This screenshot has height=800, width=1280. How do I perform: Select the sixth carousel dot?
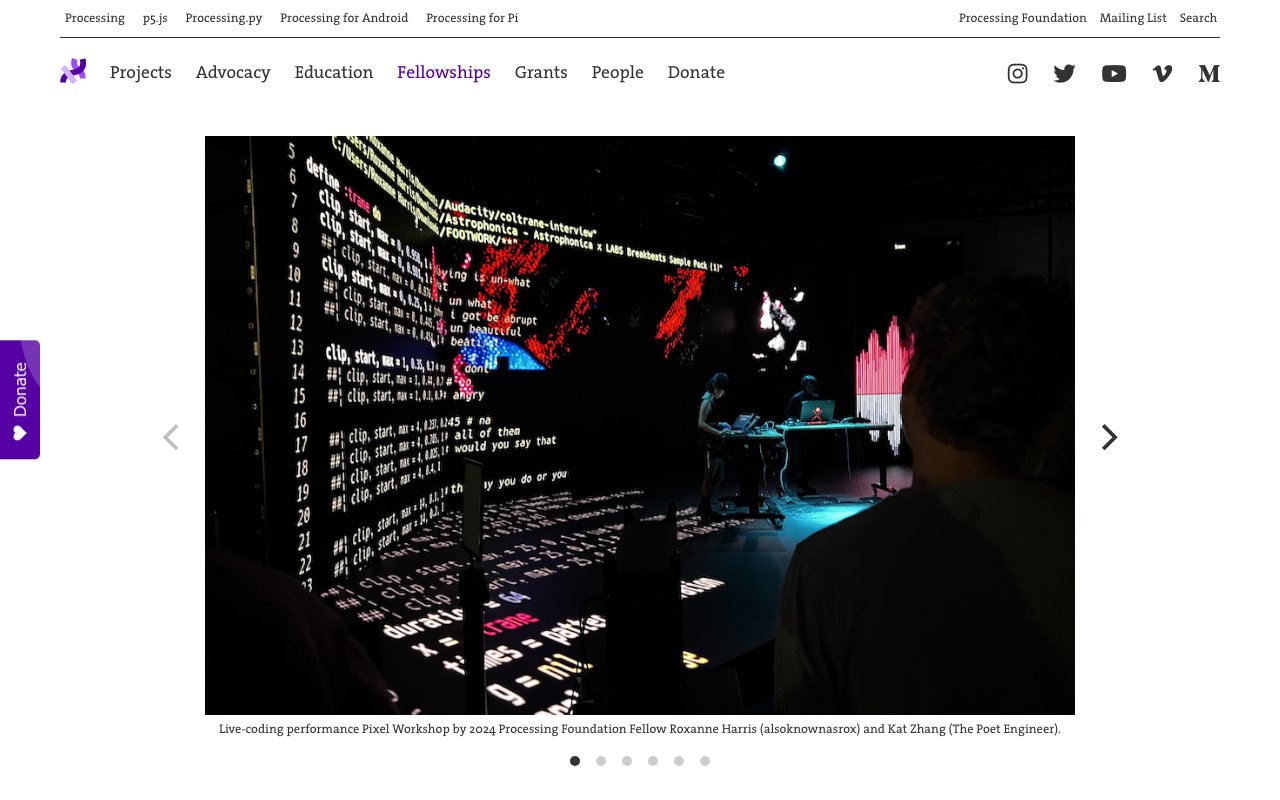(x=705, y=761)
